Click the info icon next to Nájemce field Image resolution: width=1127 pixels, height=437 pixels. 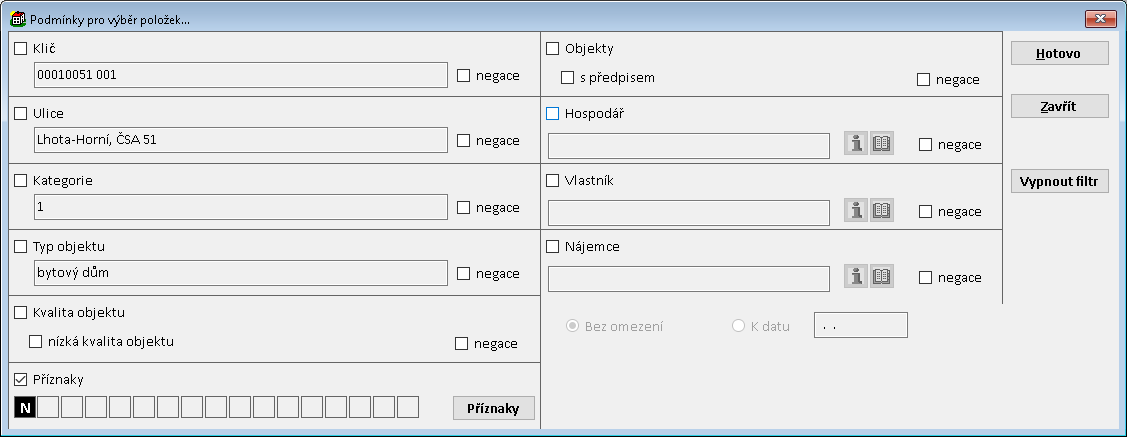click(856, 277)
